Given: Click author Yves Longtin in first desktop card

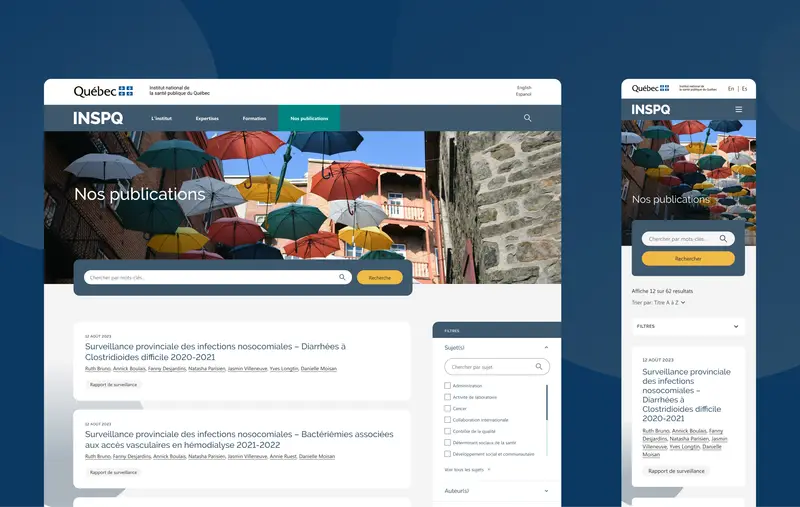Looking at the screenshot, I should click(x=284, y=368).
